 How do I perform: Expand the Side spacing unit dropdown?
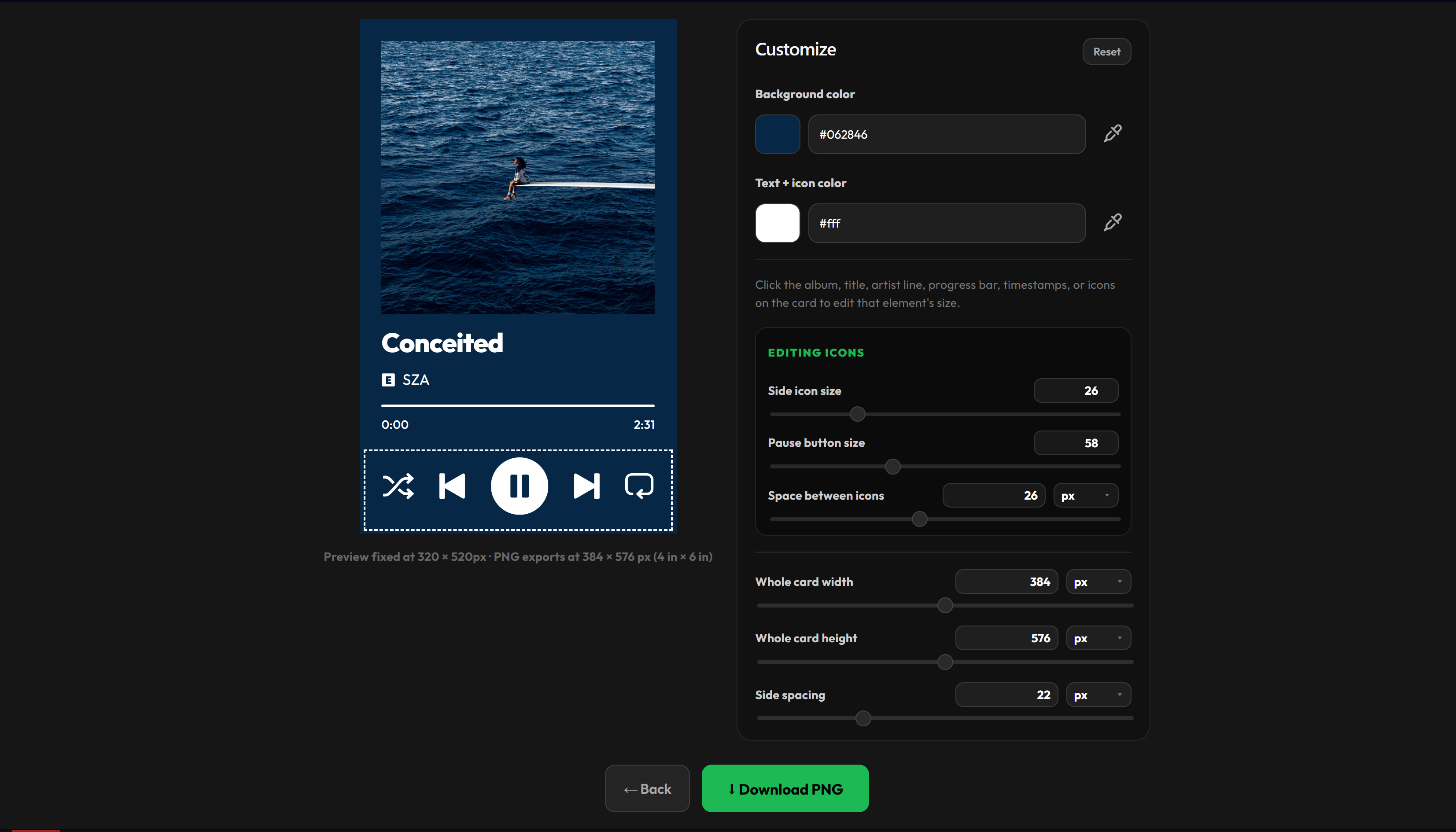1098,695
